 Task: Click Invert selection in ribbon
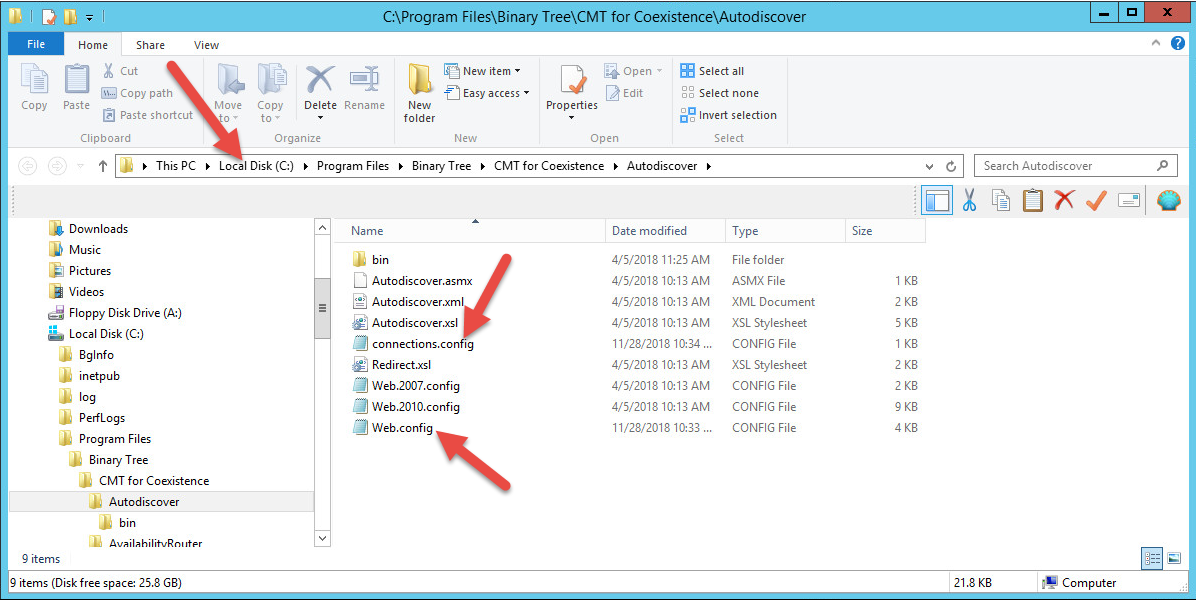(x=728, y=115)
